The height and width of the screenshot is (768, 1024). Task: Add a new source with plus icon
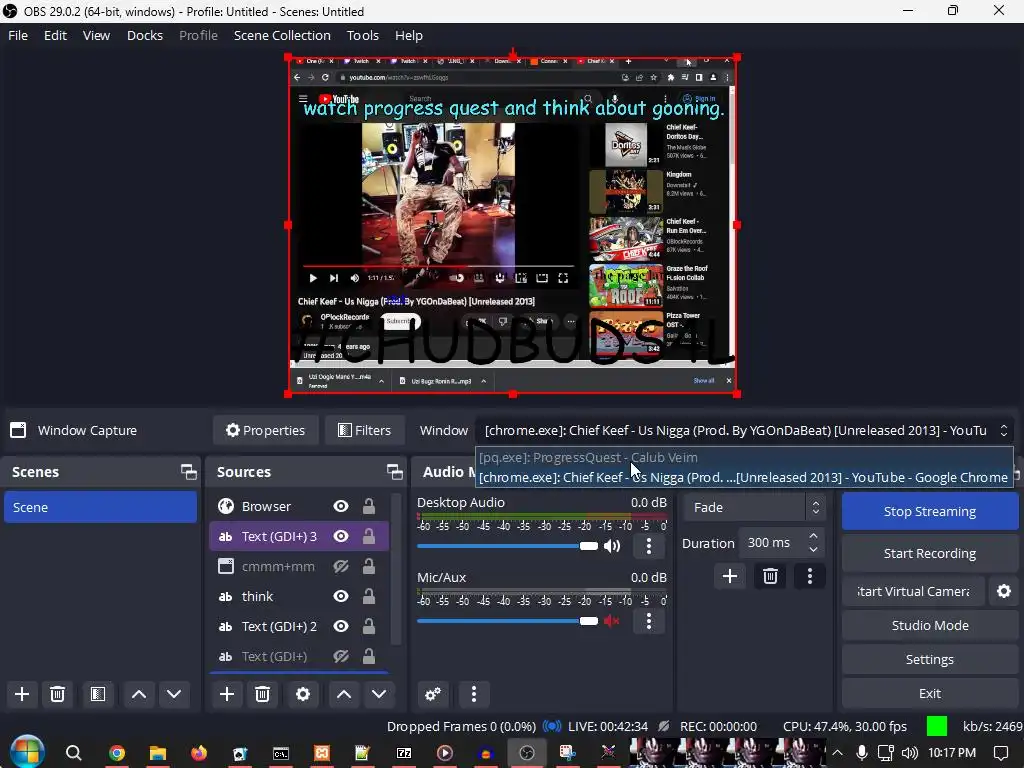(x=227, y=694)
